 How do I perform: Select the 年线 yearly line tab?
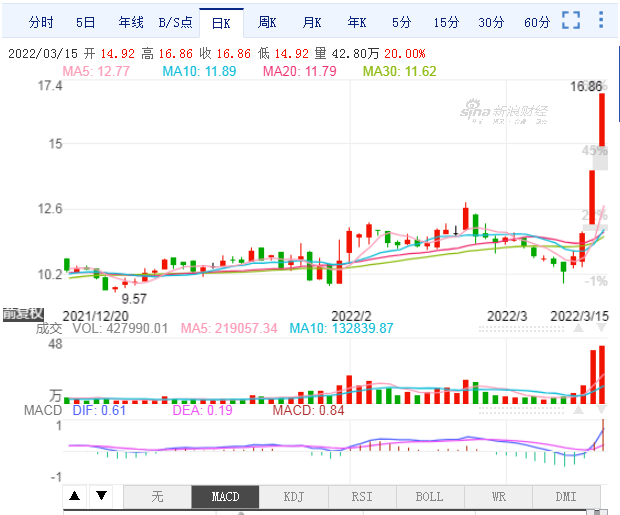(x=131, y=22)
